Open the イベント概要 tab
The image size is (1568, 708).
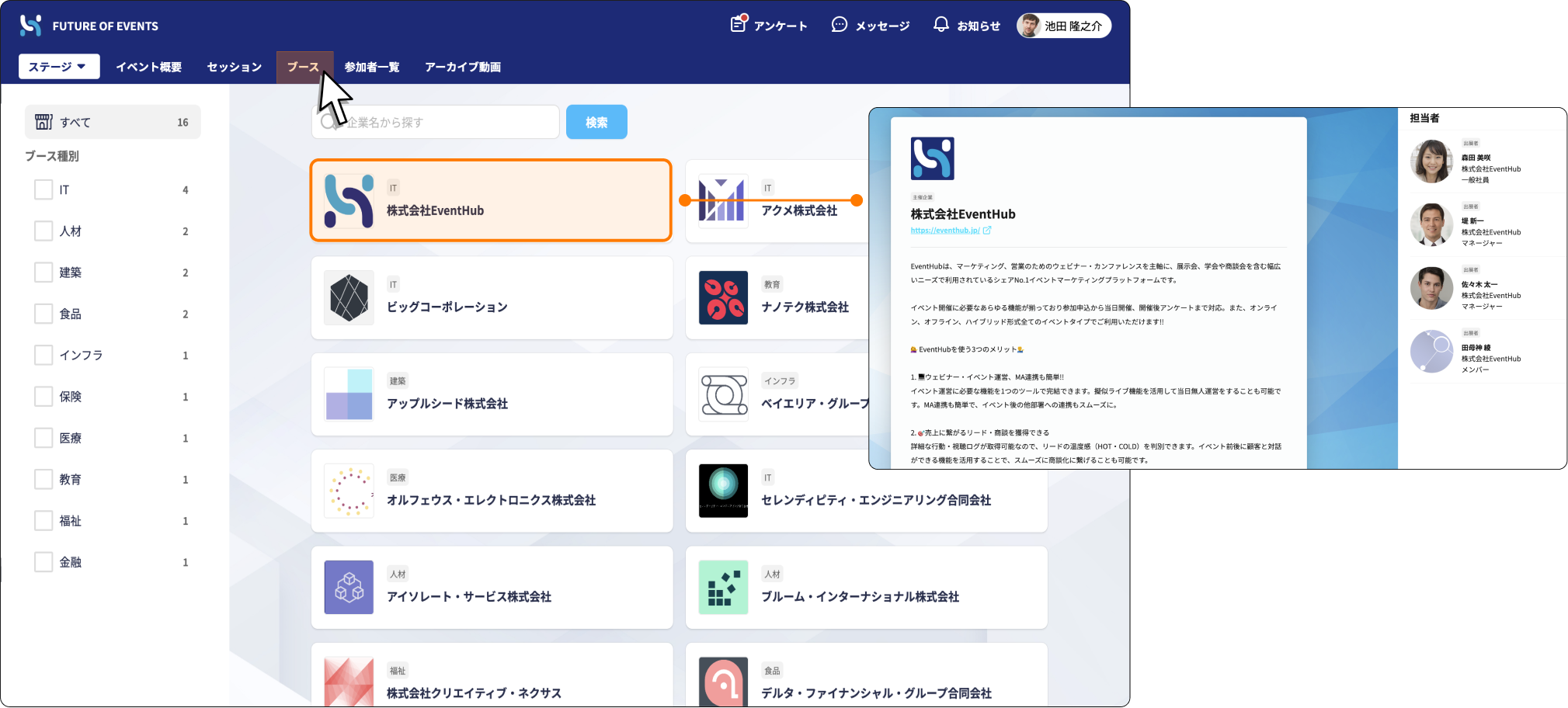point(149,67)
